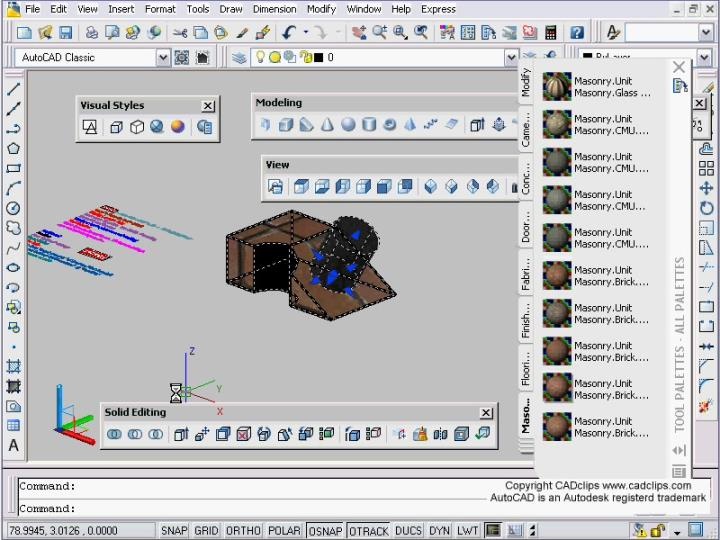Expand the ByLayer color control dropdown
The image size is (720, 540).
point(705,57)
